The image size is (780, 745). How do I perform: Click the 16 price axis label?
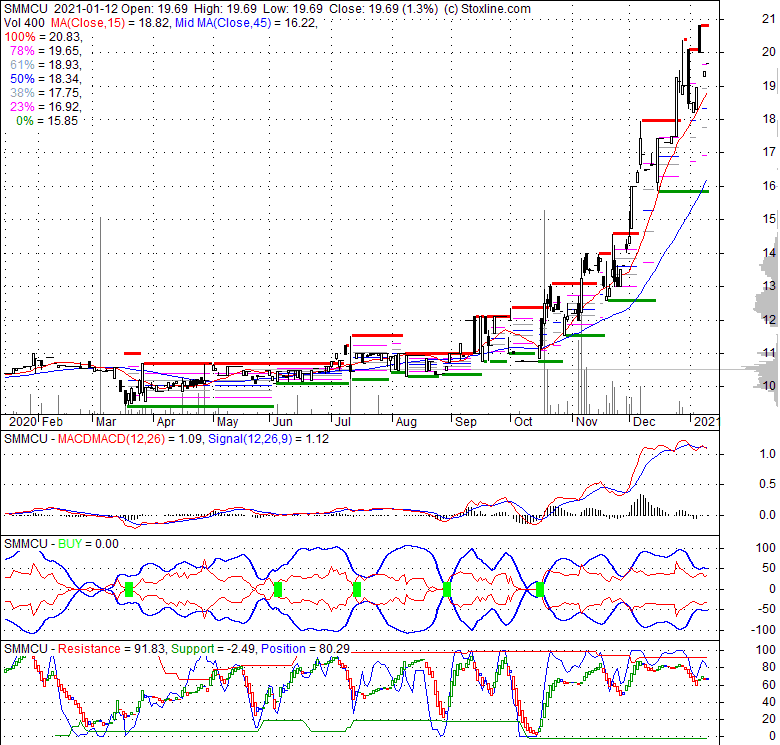[x=769, y=186]
